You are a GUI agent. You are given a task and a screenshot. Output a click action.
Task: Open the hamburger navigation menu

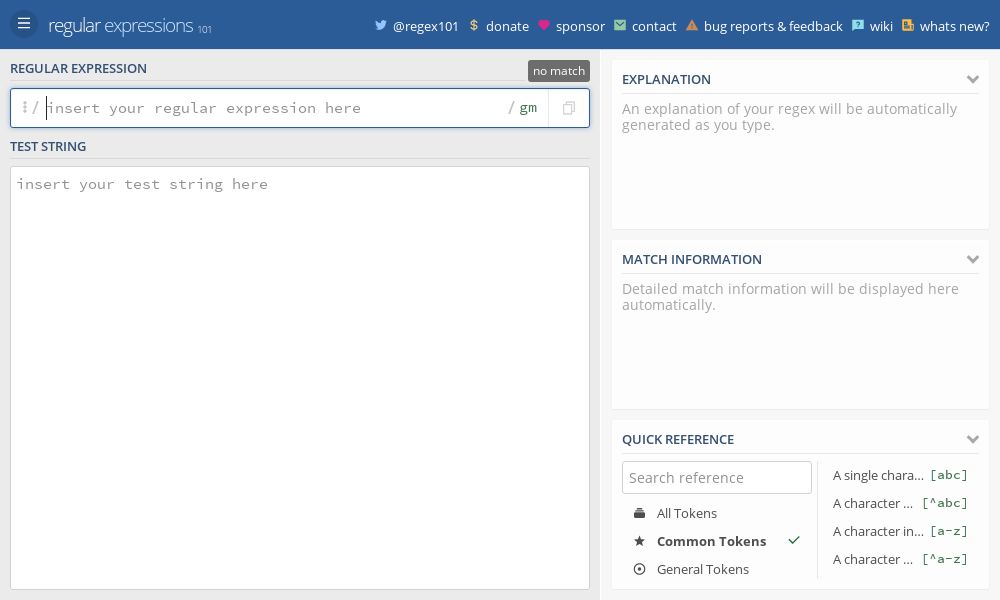pyautogui.click(x=24, y=23)
